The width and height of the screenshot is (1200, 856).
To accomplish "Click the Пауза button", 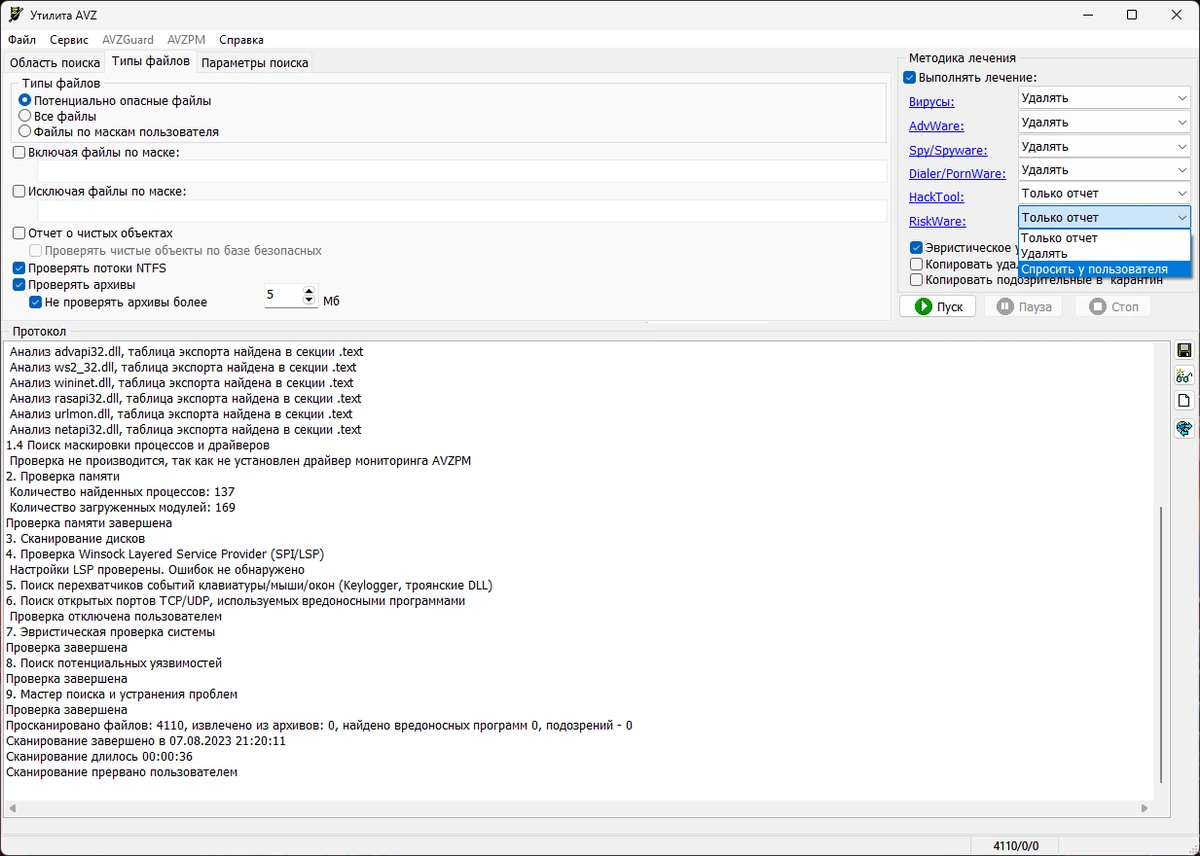I will click(1023, 306).
